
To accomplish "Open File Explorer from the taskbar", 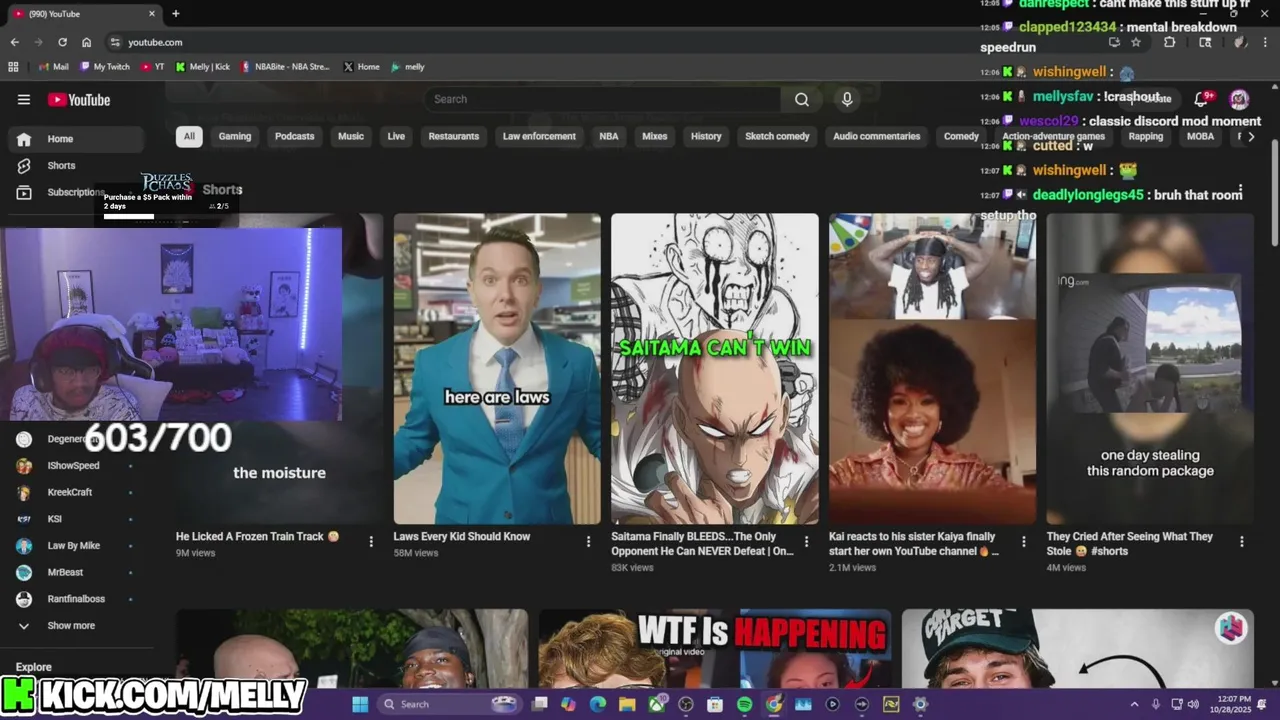I will [x=627, y=704].
